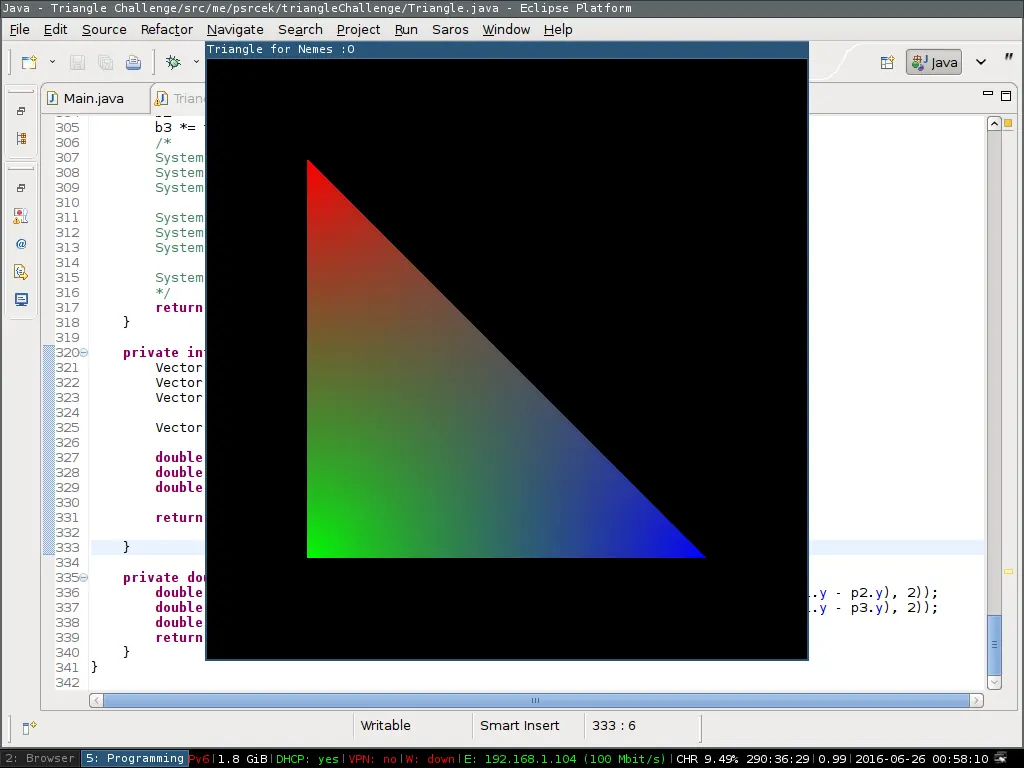Open the Problems view icon in sidebar
The height and width of the screenshot is (768, 1024).
coord(21,215)
